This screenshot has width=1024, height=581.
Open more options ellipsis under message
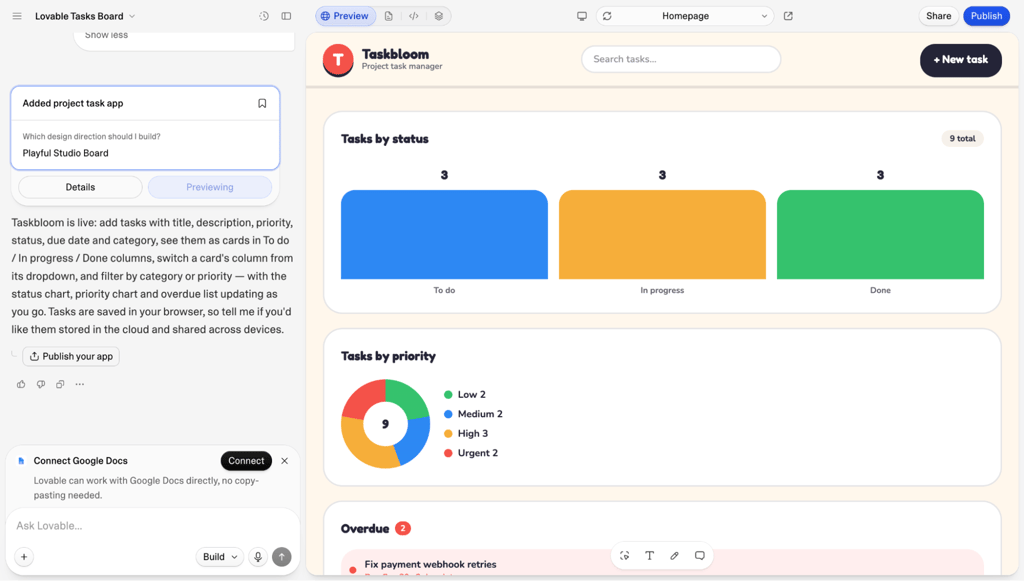click(80, 384)
